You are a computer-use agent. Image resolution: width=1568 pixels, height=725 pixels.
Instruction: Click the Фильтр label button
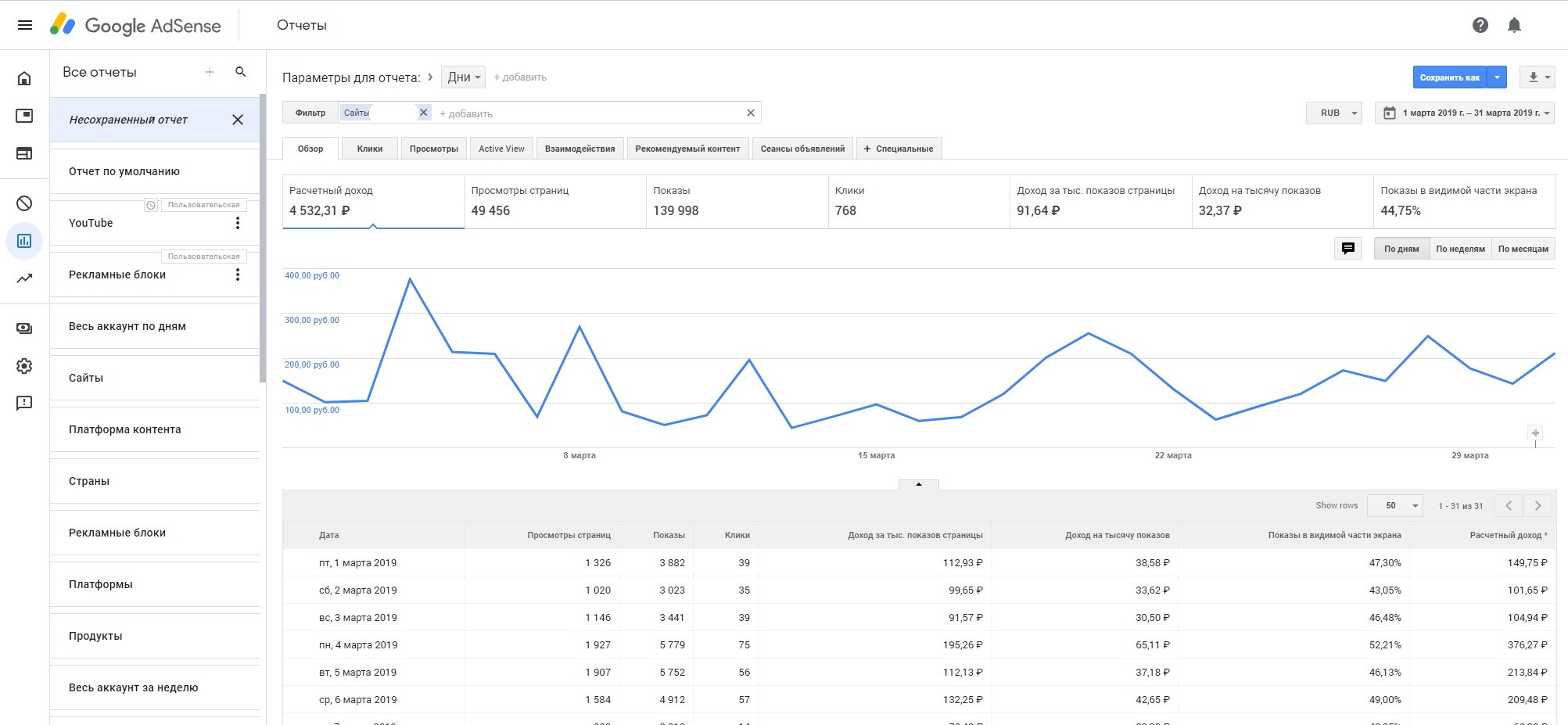tap(310, 113)
